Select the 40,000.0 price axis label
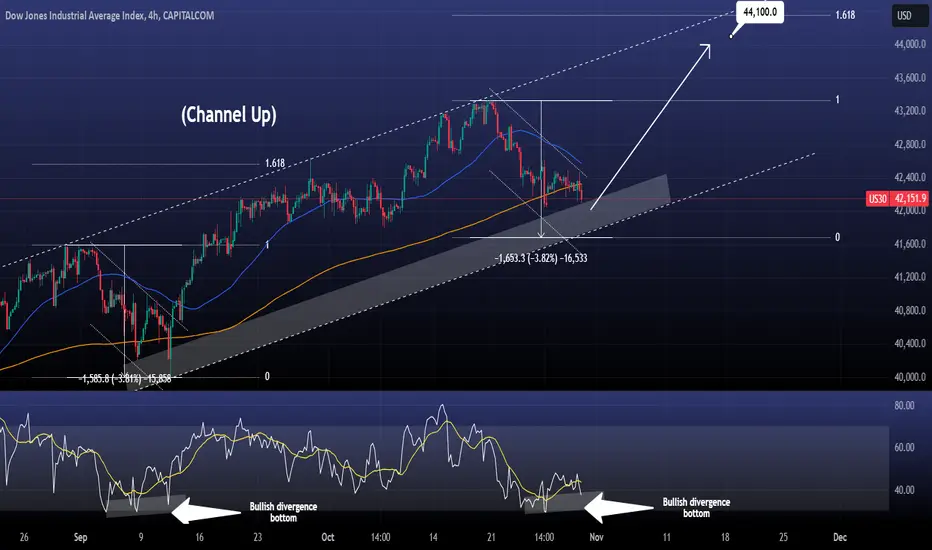Viewport: 932px width, 550px height. click(x=910, y=377)
